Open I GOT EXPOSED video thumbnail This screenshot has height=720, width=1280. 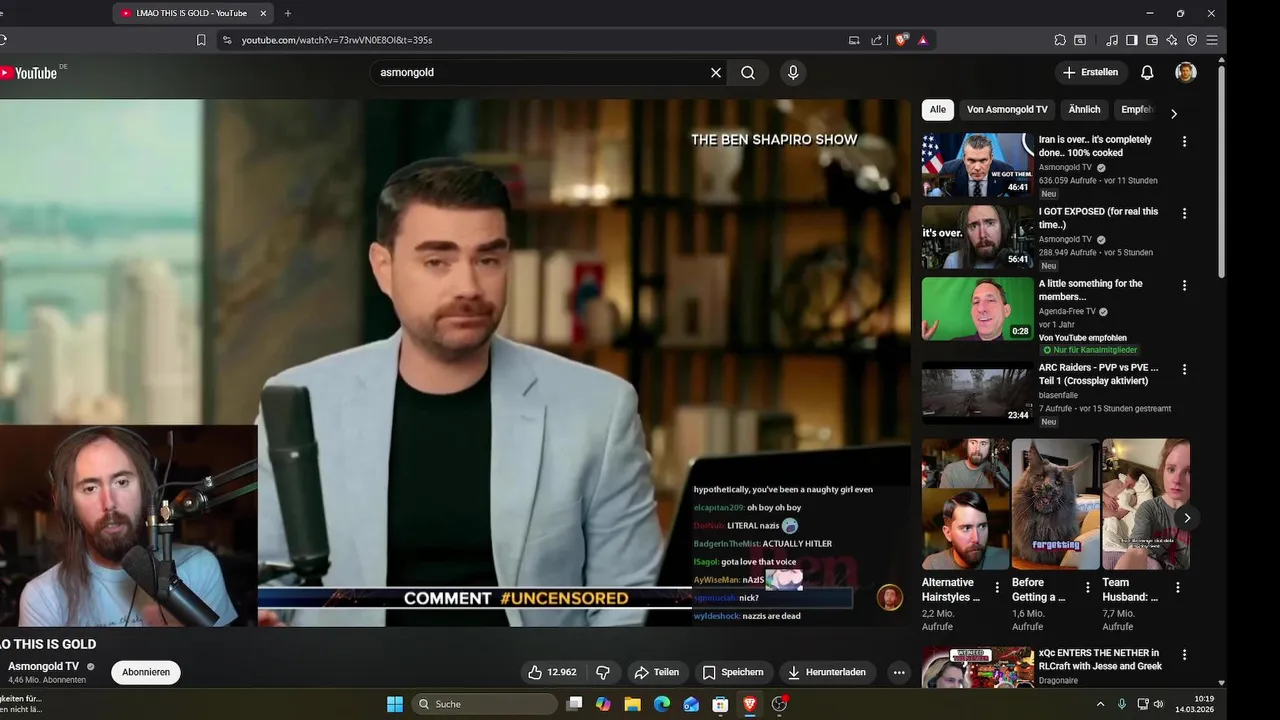[x=977, y=237]
